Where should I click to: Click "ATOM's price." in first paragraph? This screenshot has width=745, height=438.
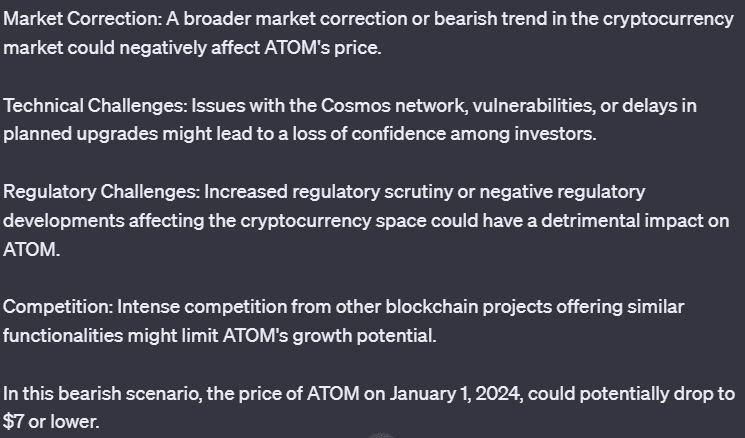click(x=323, y=48)
